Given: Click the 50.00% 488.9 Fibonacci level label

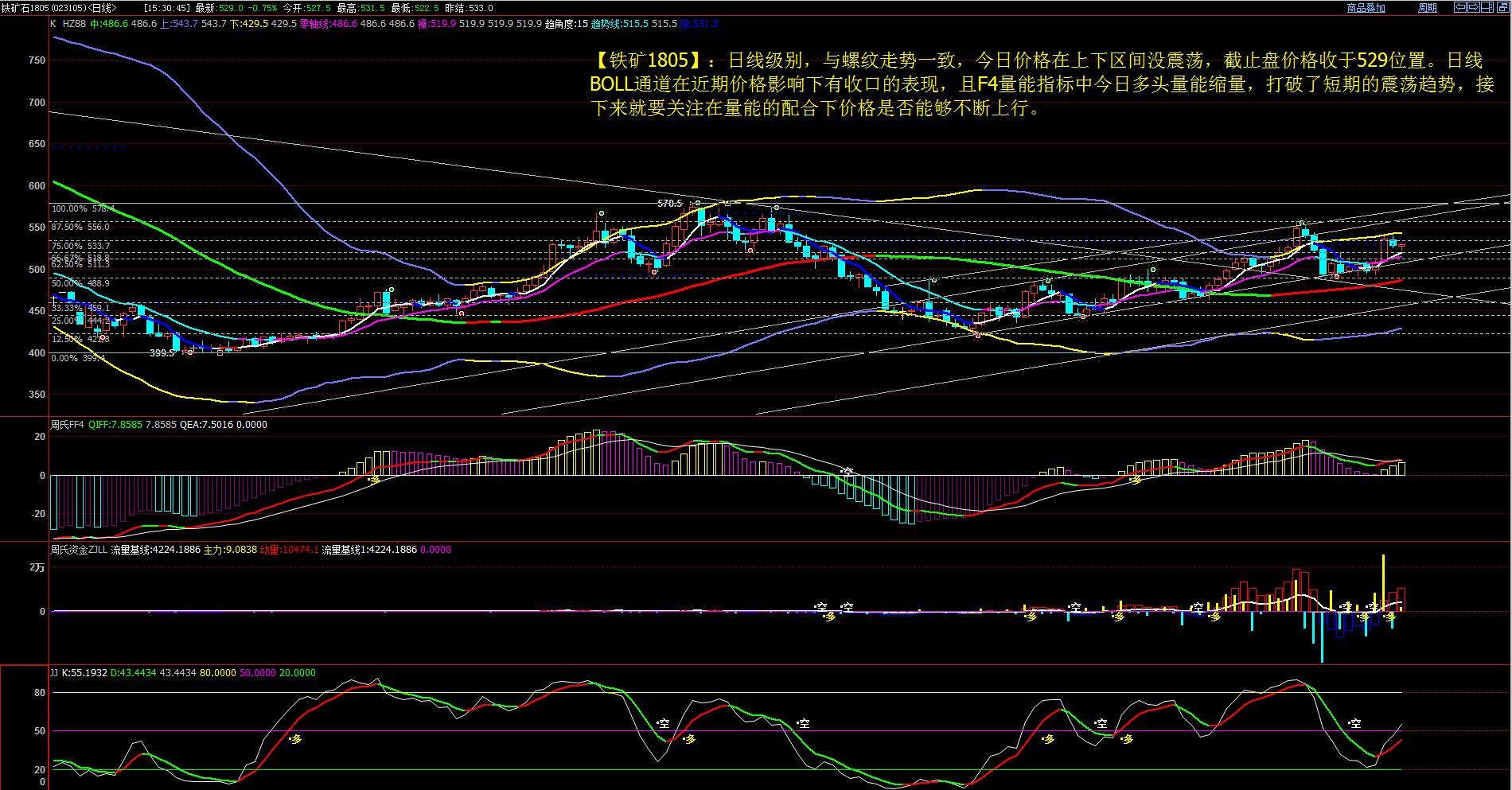Looking at the screenshot, I should tap(80, 283).
